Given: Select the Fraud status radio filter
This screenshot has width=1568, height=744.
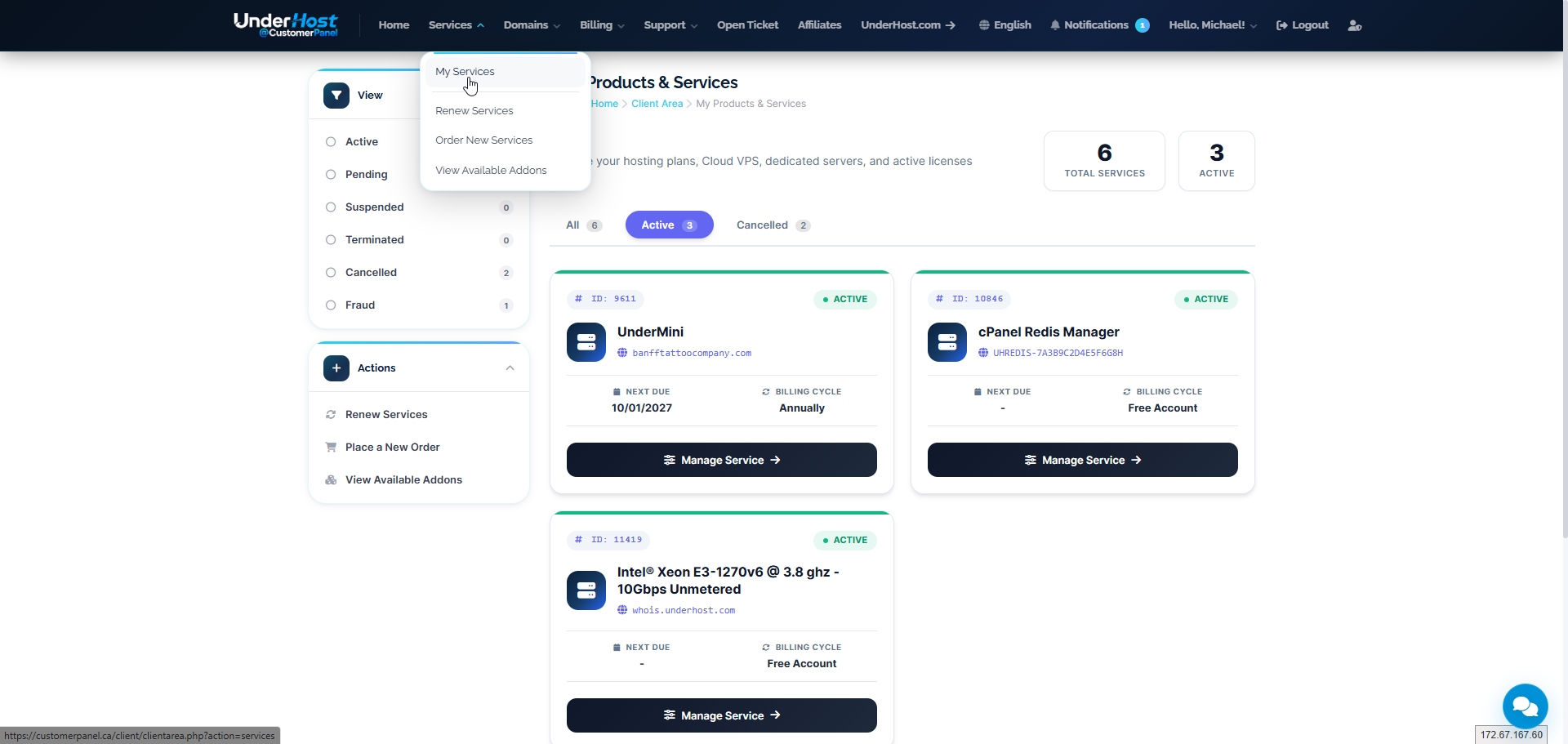Looking at the screenshot, I should click(x=331, y=305).
